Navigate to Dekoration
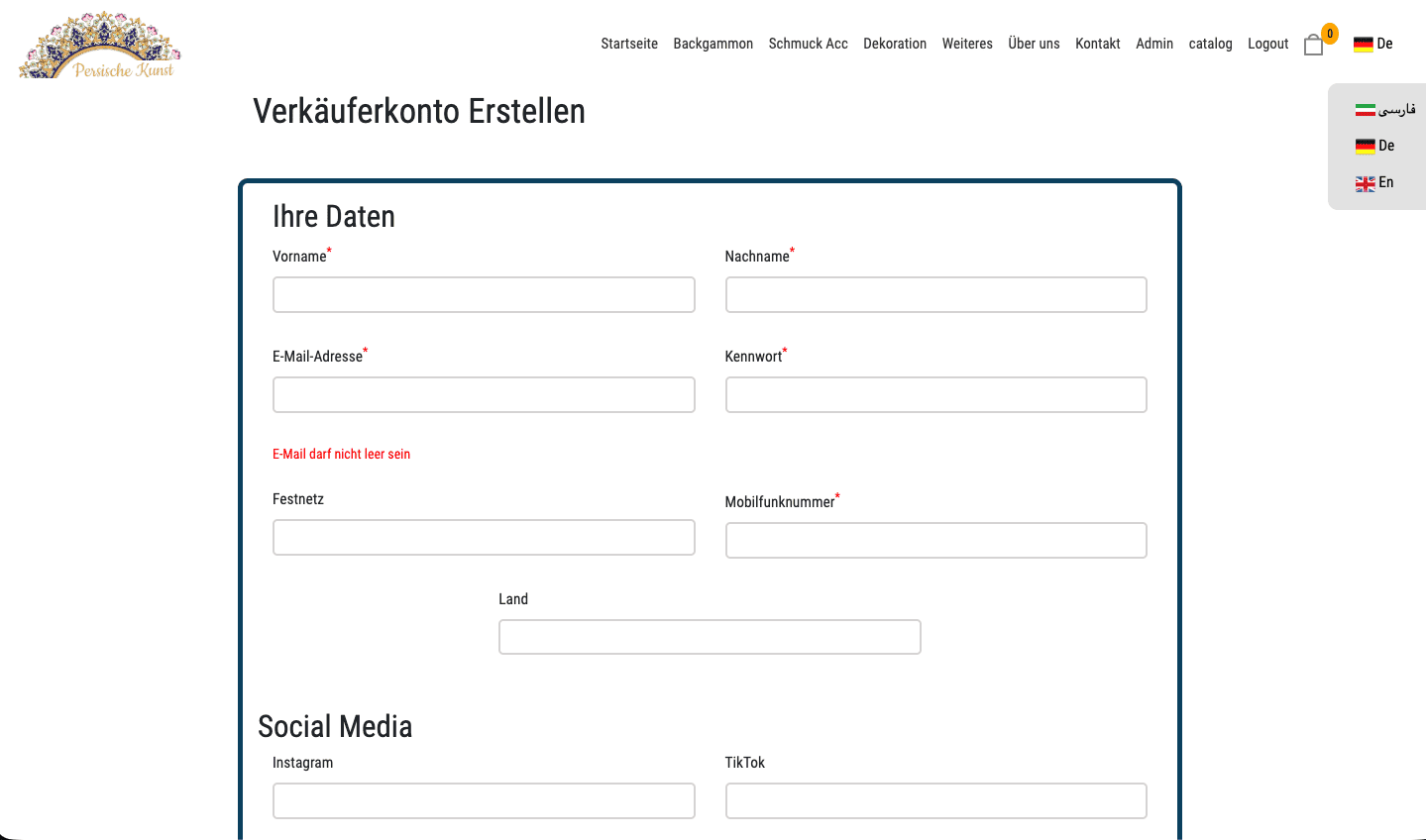1426x840 pixels. [x=895, y=44]
